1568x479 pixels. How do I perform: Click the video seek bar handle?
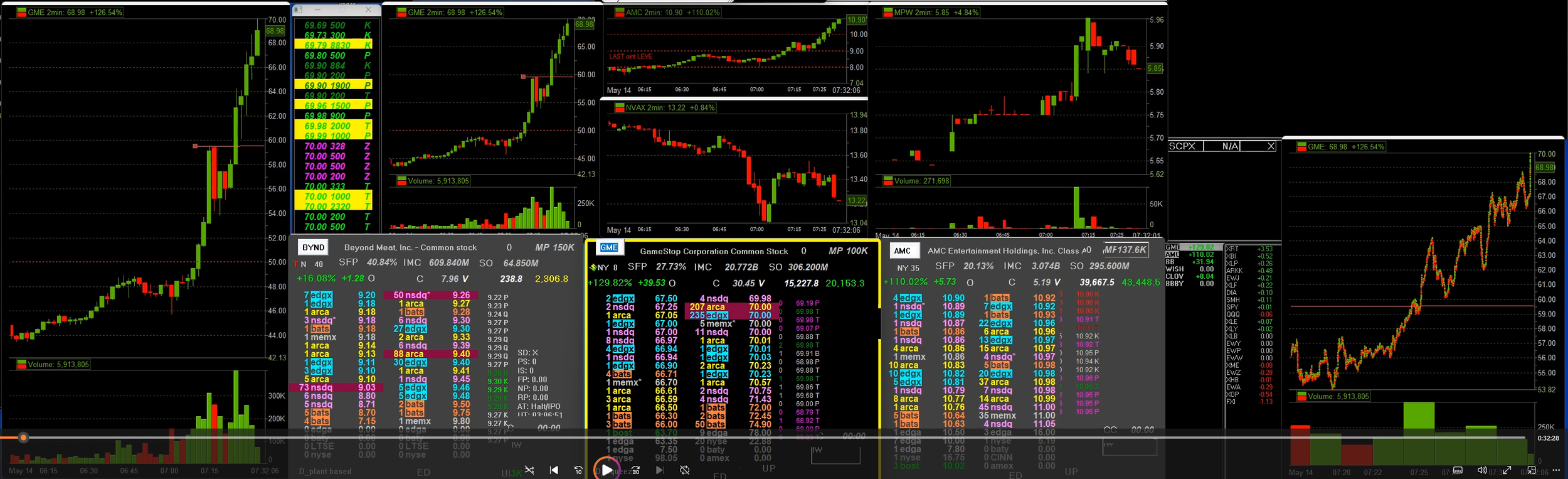[x=23, y=438]
